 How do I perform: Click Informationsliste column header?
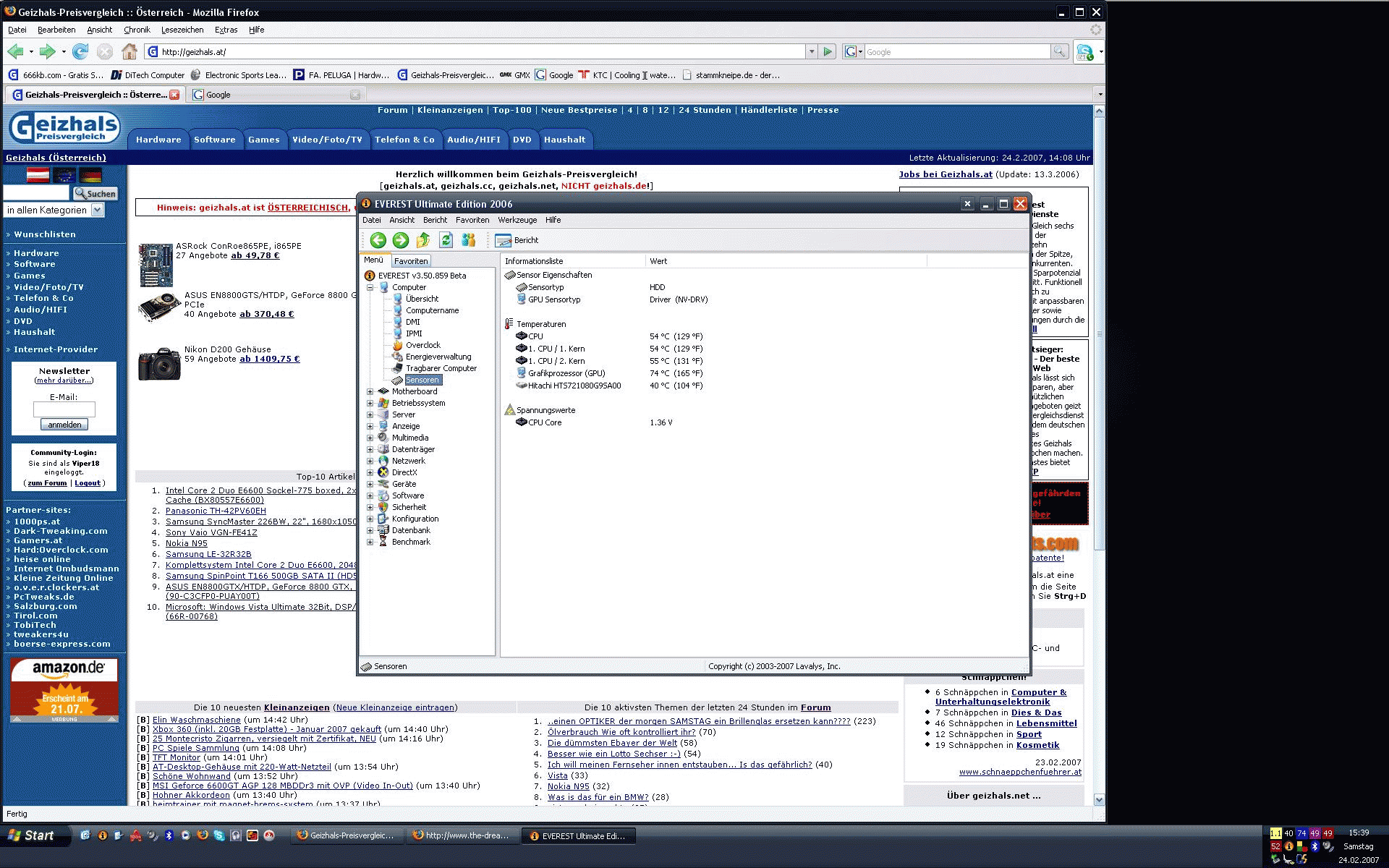(x=572, y=261)
